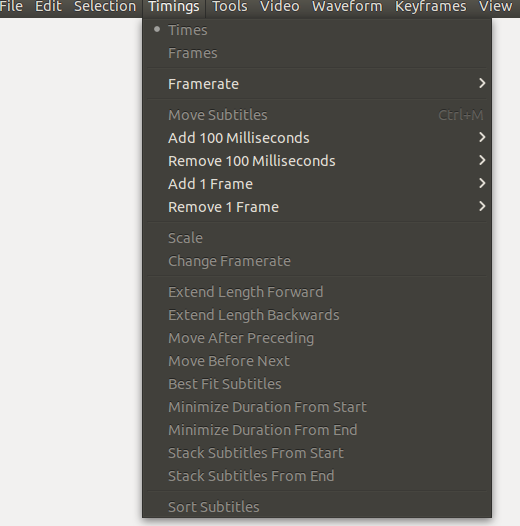This screenshot has height=526, width=520.
Task: Choose Sort Subtitles at the bottom
Action: pyautogui.click(x=317, y=507)
